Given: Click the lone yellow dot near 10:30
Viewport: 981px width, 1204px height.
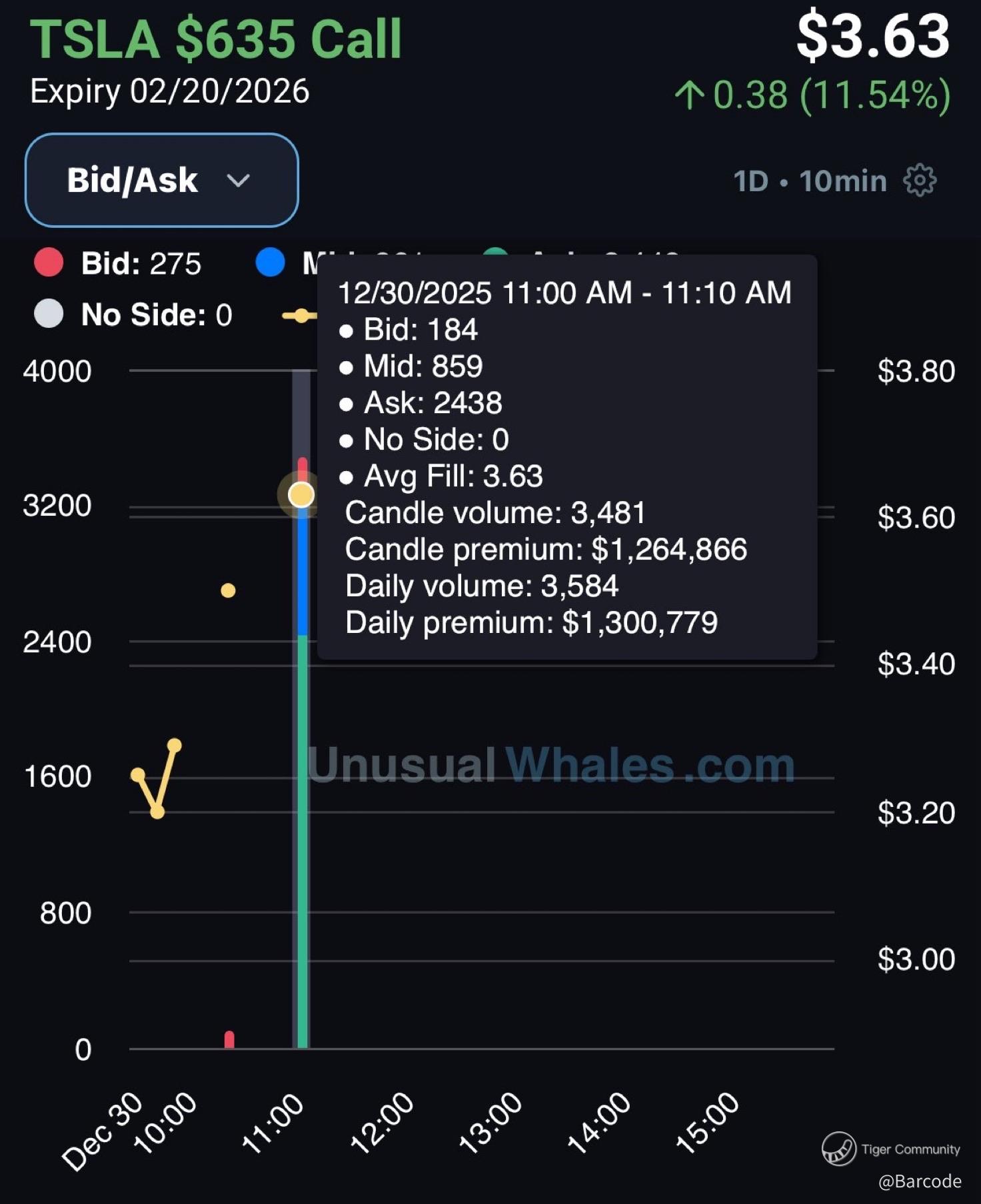Looking at the screenshot, I should point(228,590).
